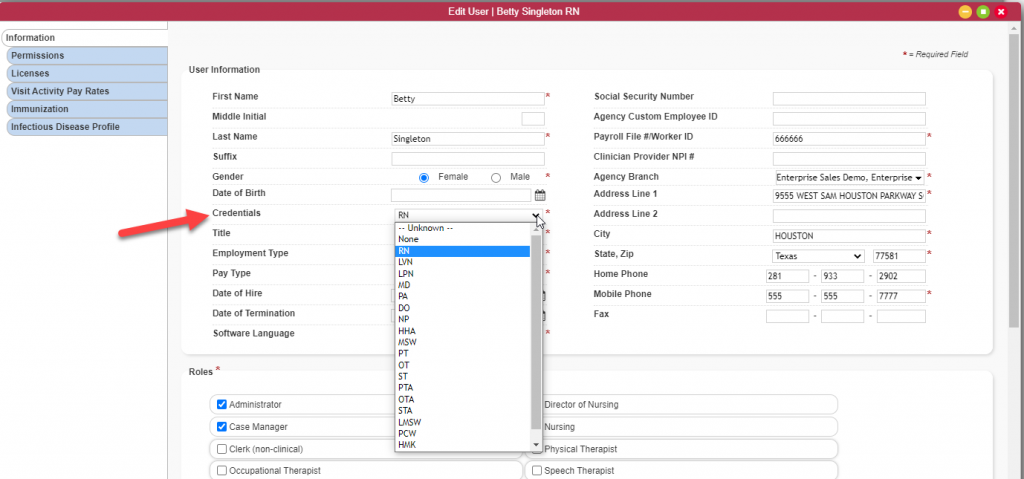The width and height of the screenshot is (1024, 479).
Task: Open the Date of Birth calendar picker
Action: (540, 195)
